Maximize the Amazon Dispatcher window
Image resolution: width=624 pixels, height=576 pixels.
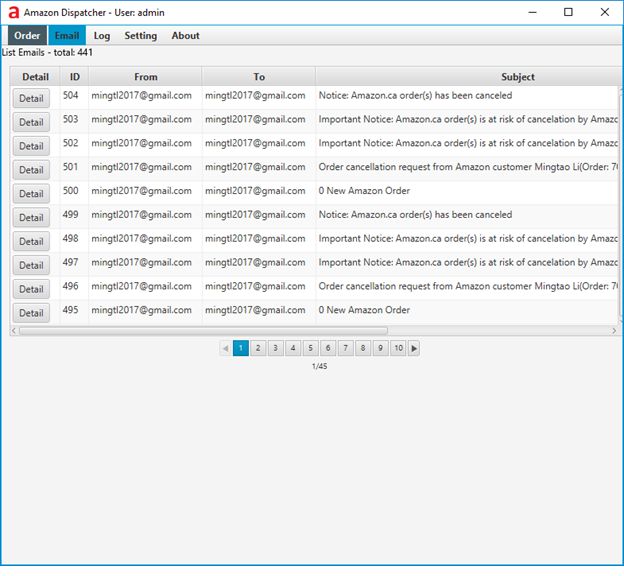pyautogui.click(x=568, y=12)
